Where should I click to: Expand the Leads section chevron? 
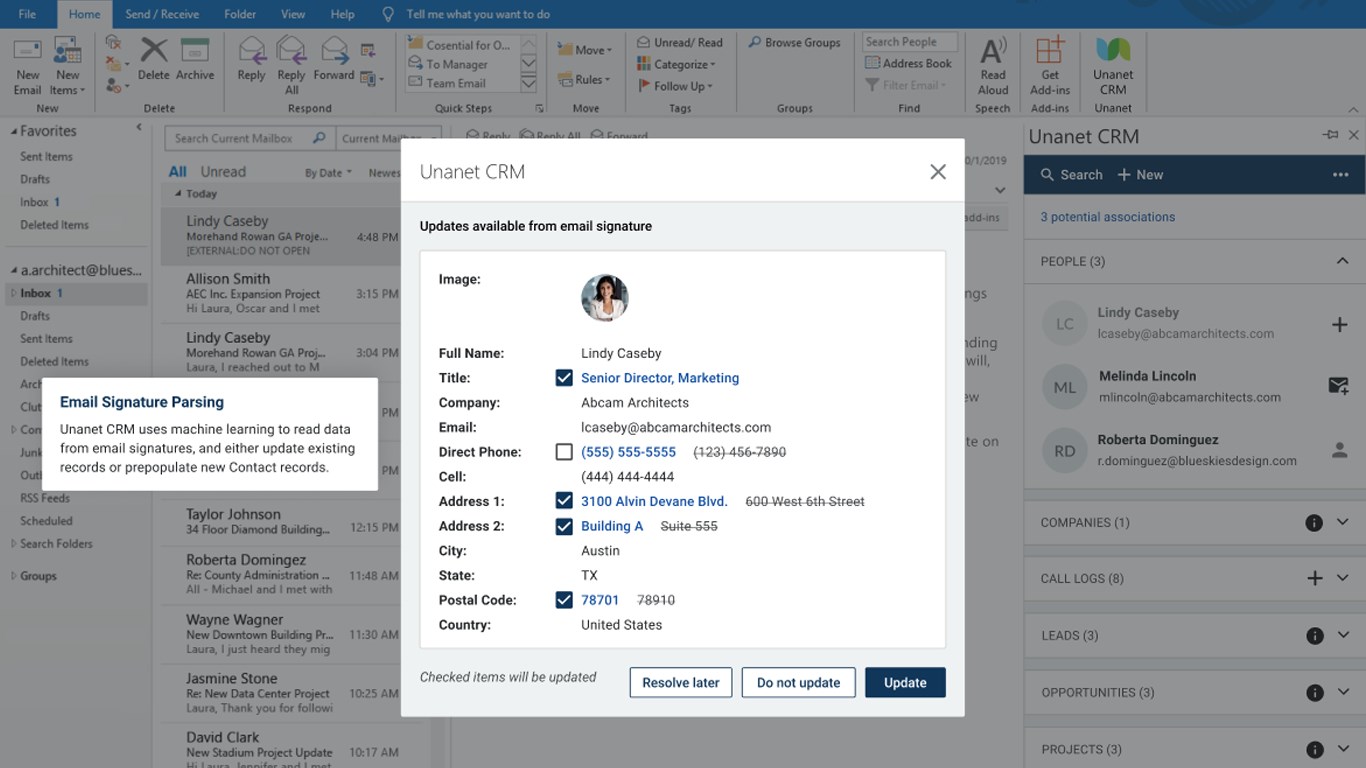[1343, 635]
